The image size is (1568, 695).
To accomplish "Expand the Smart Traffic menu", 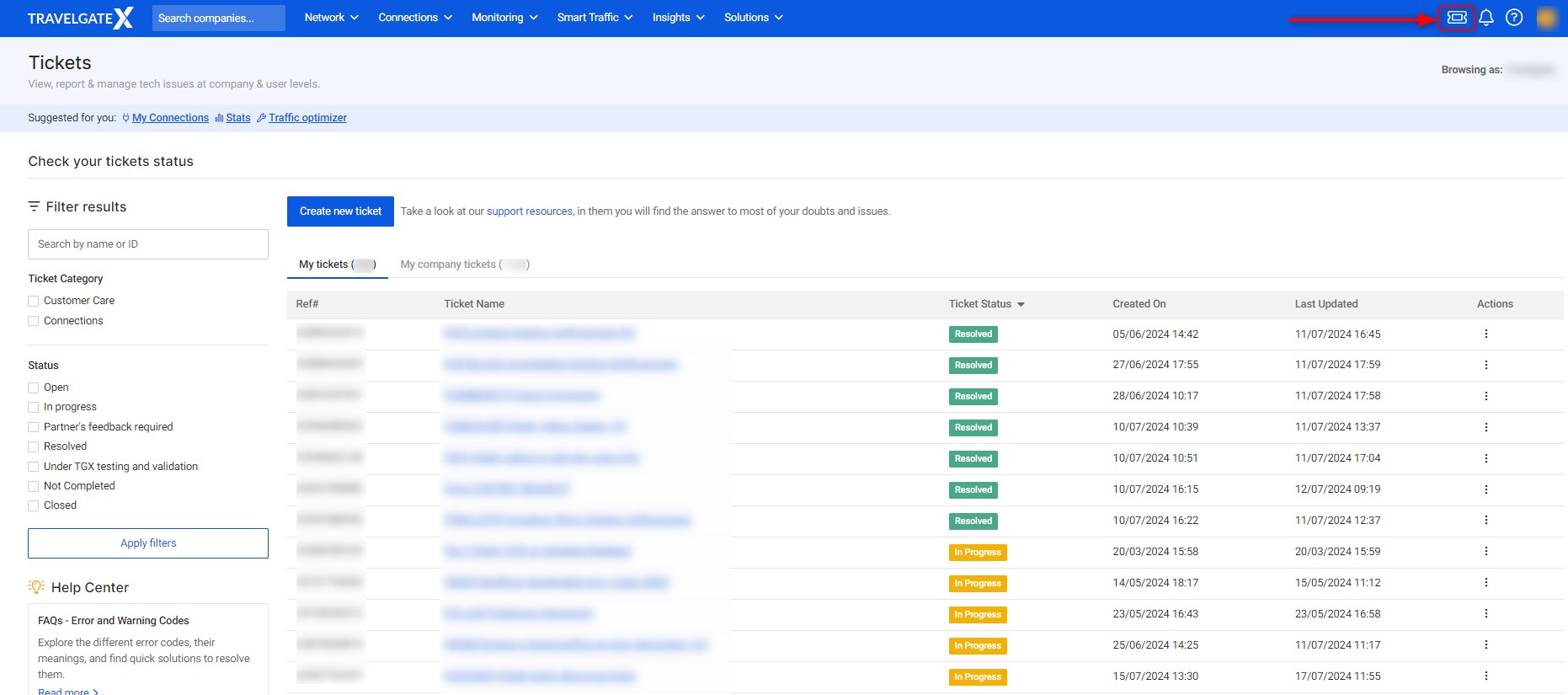I will (595, 18).
